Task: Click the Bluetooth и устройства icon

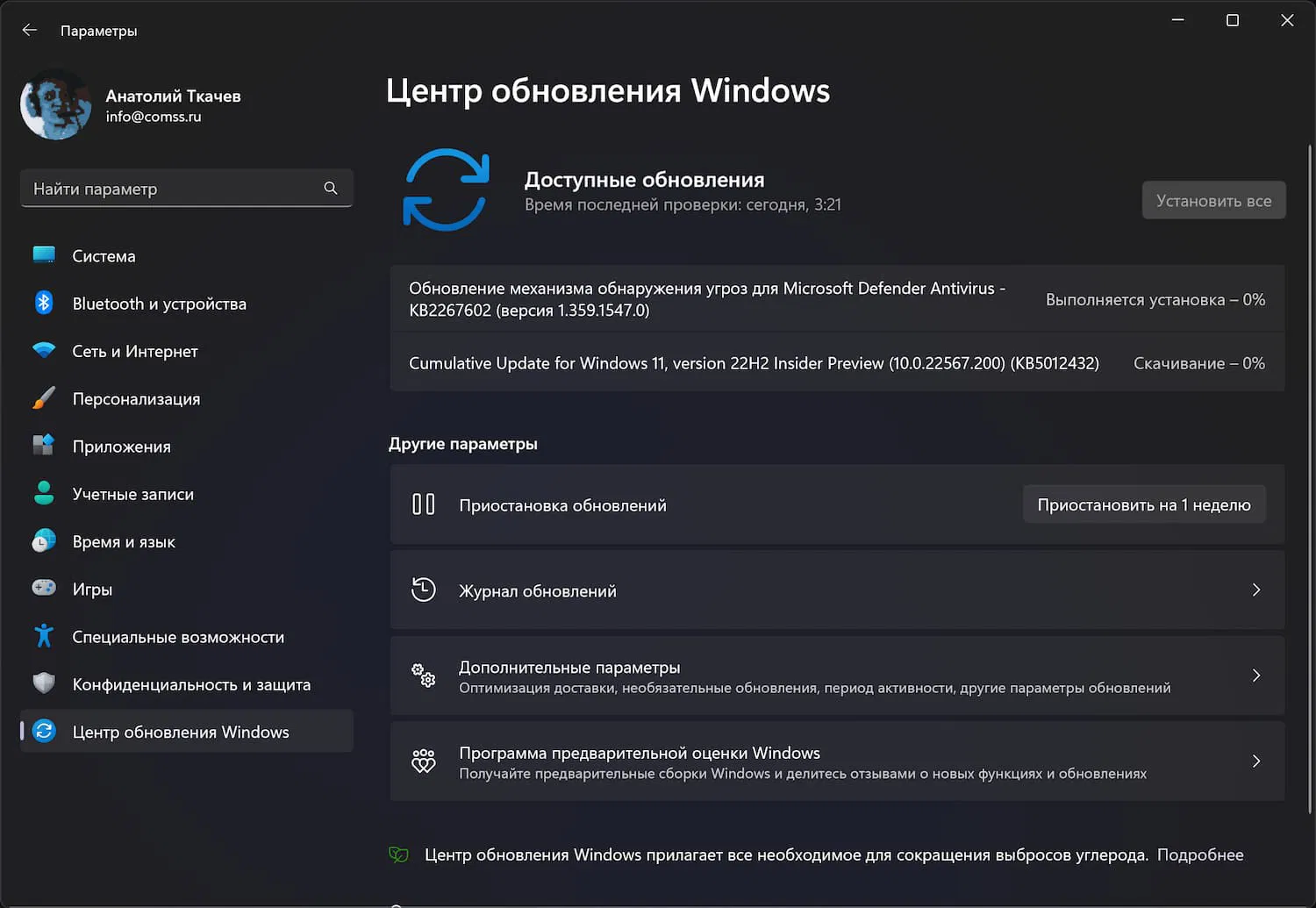Action: pos(44,303)
